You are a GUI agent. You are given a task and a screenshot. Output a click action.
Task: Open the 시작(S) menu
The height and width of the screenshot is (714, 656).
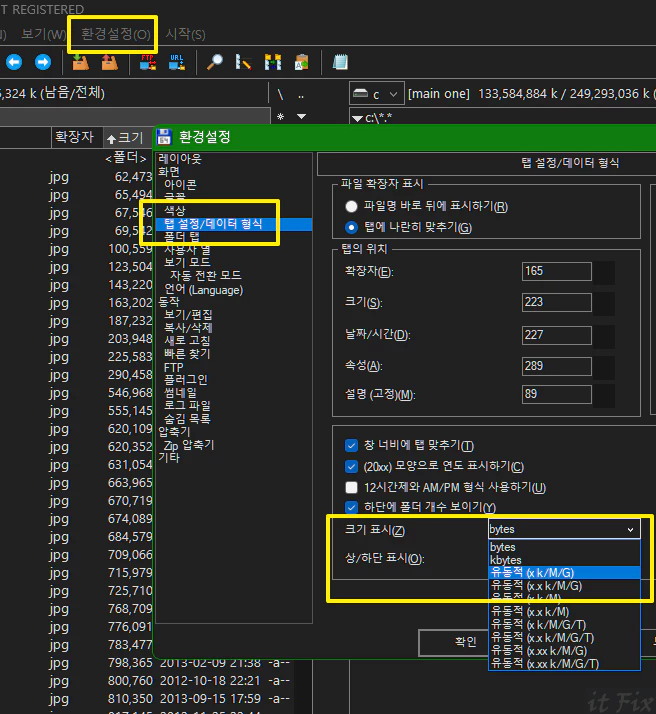click(x=185, y=34)
